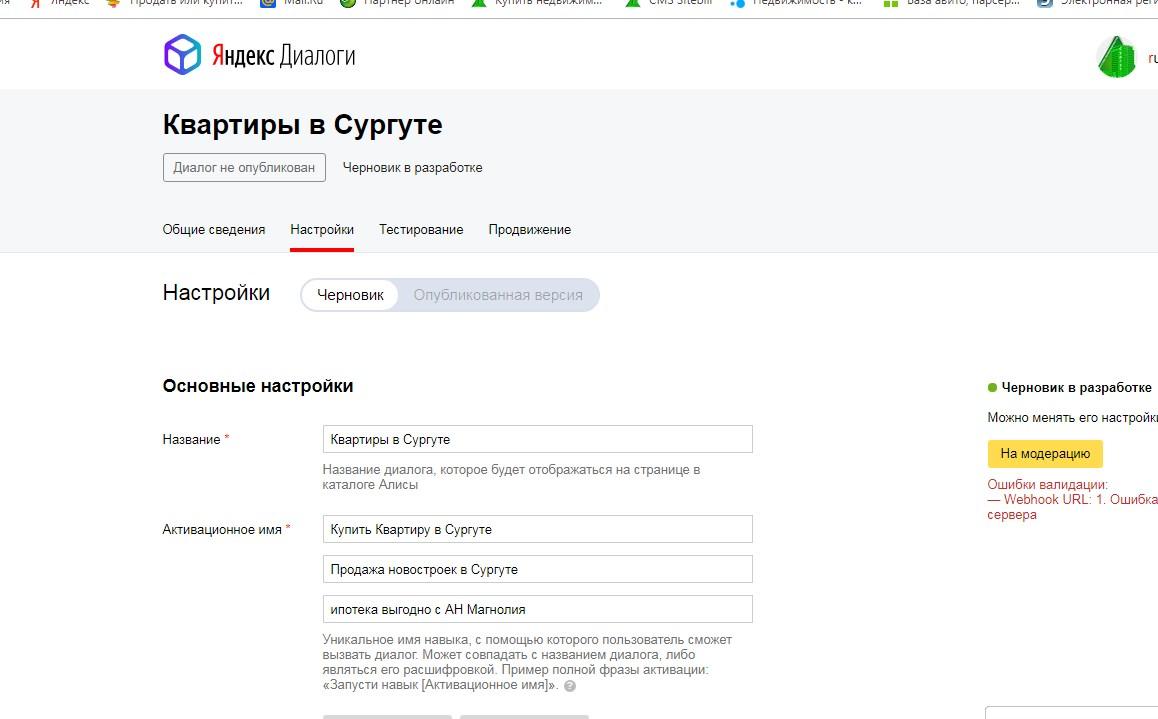The width and height of the screenshot is (1158, 719).
Task: Open the Продвижение tab
Action: [530, 230]
